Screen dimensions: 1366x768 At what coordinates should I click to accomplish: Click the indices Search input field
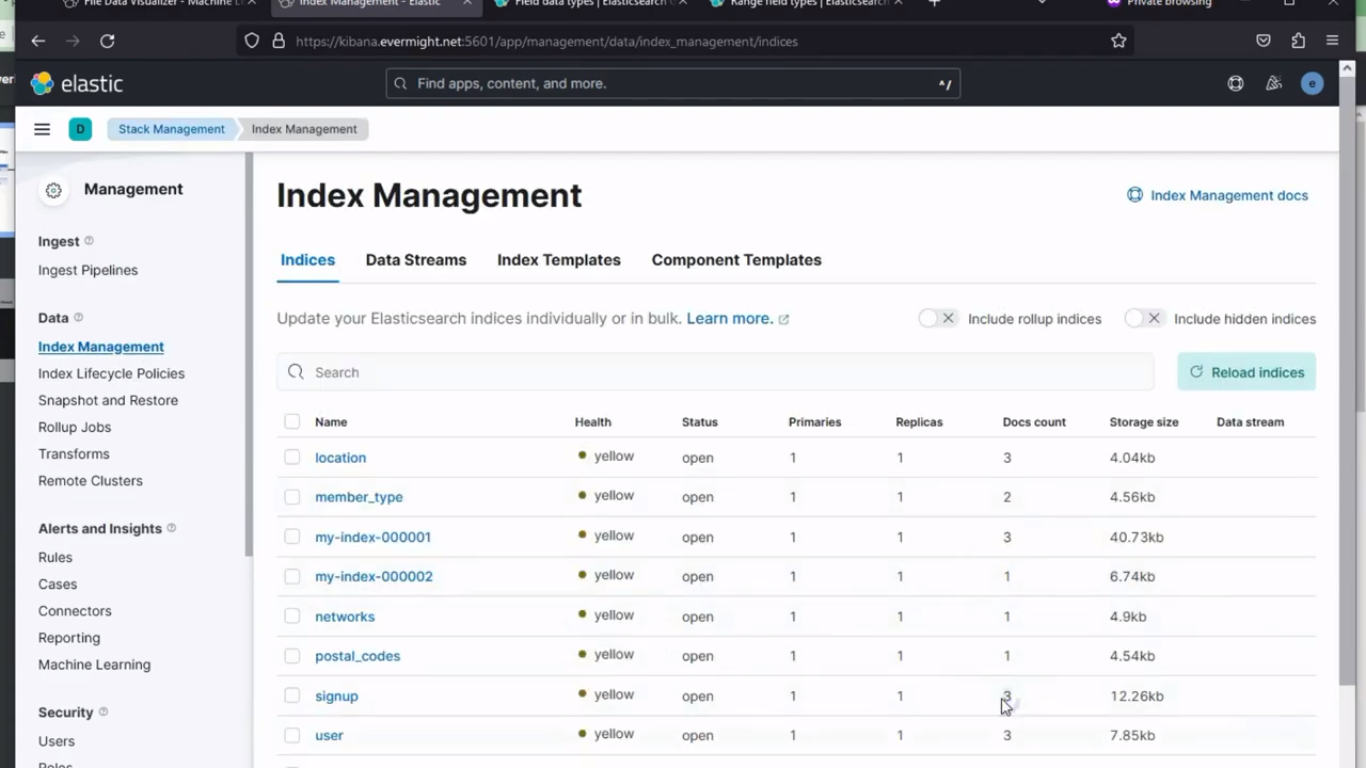click(715, 372)
